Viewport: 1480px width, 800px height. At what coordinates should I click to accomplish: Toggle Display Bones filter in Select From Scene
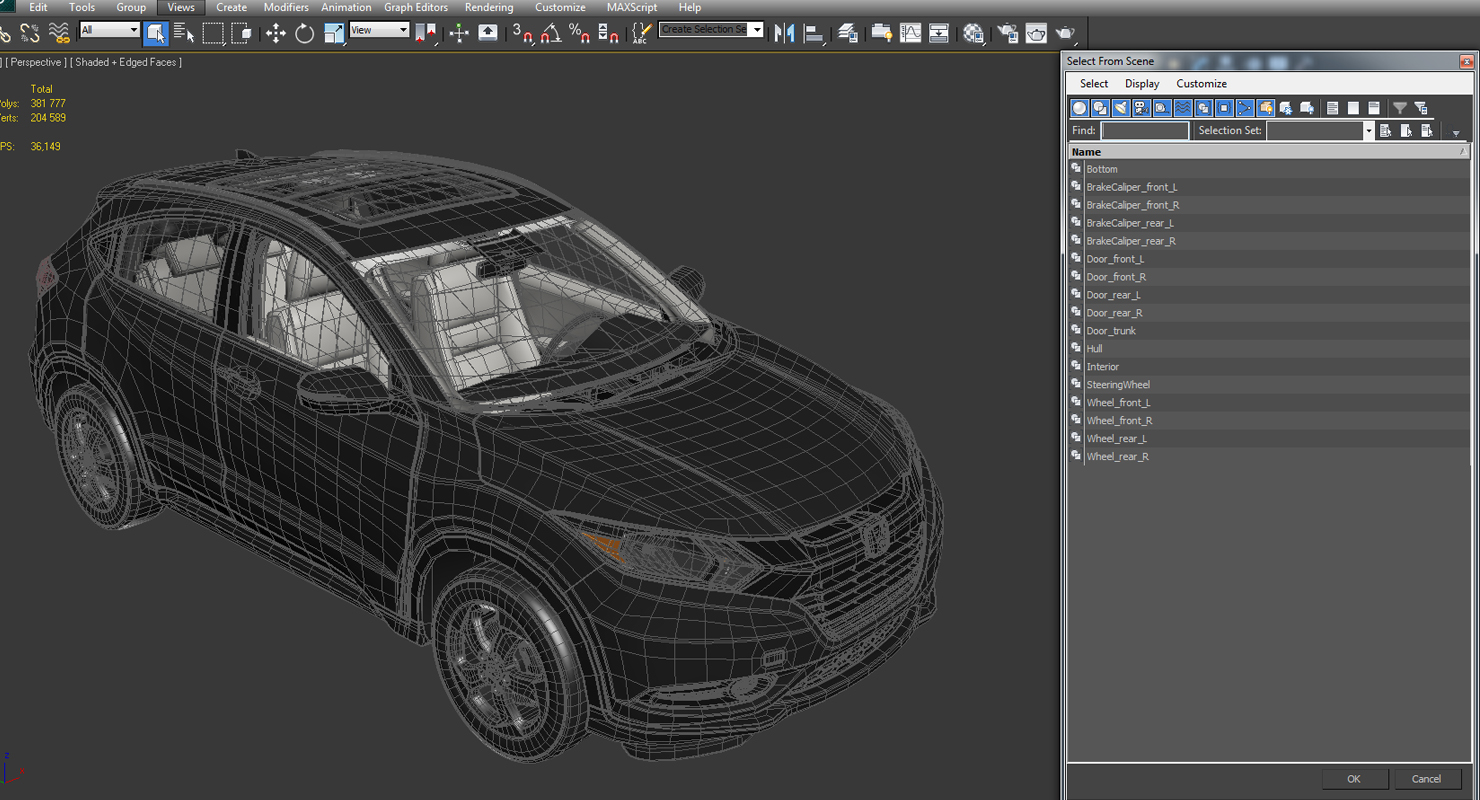pyautogui.click(x=1245, y=108)
